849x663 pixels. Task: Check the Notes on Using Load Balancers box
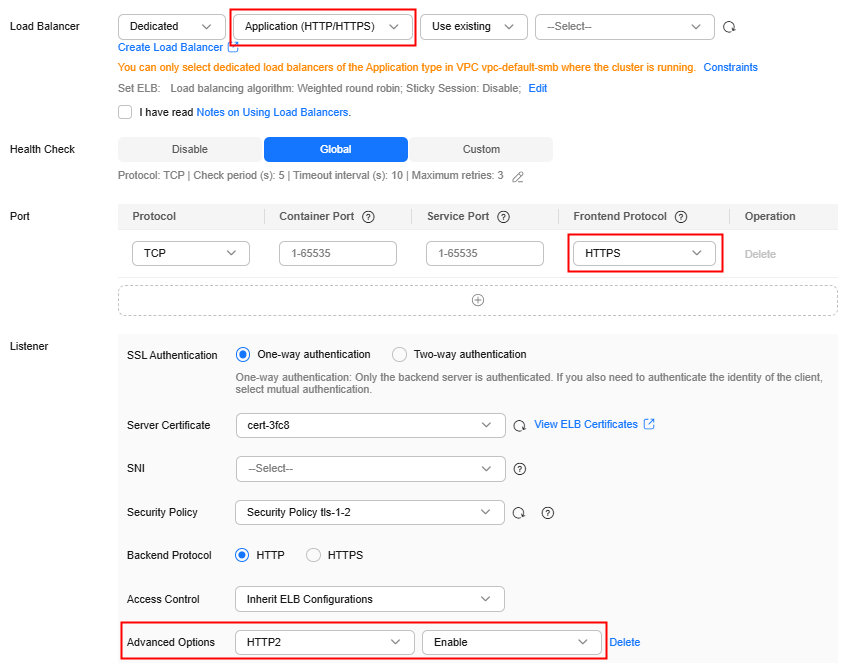125,112
